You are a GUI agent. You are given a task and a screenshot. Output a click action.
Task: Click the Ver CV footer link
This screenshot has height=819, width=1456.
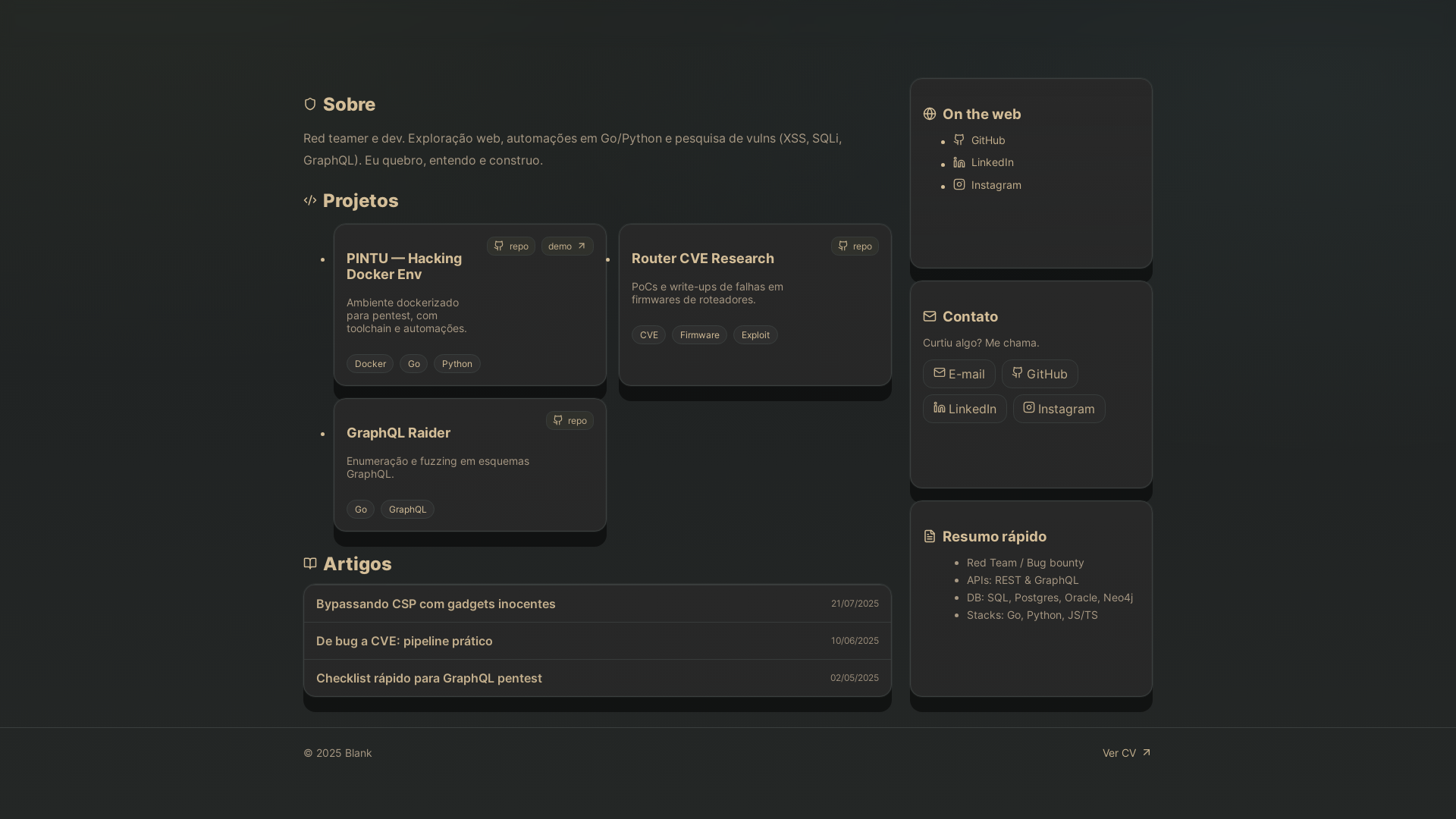1127,753
